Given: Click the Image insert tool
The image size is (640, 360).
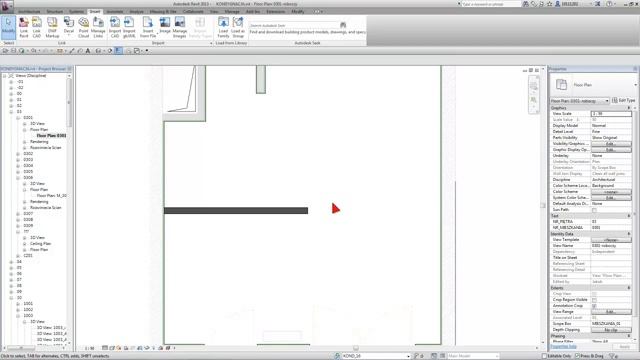Looking at the screenshot, I should point(165,25).
